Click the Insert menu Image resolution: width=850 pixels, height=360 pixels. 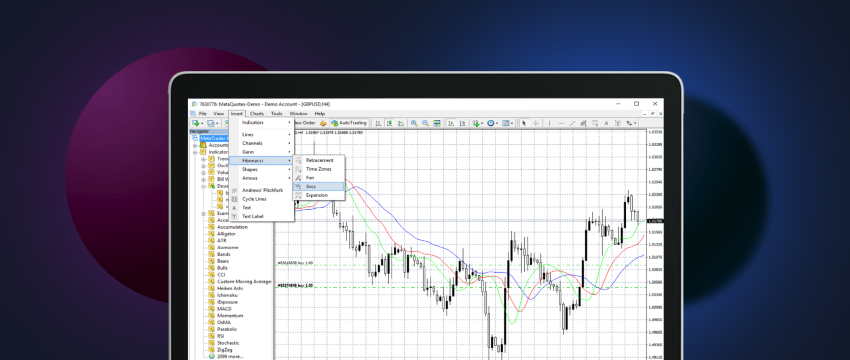(237, 114)
